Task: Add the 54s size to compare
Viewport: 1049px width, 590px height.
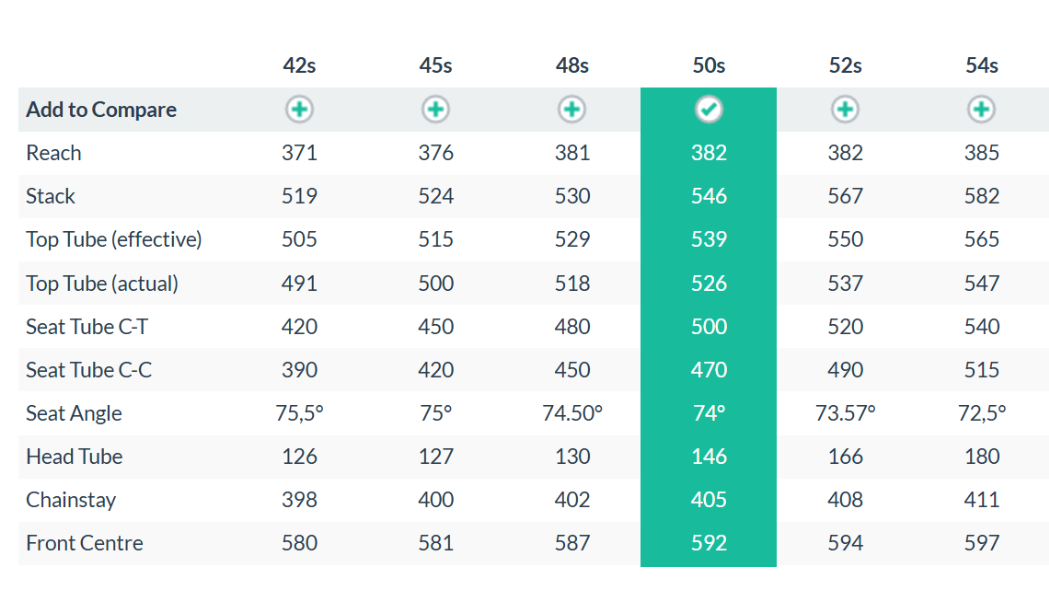Action: click(981, 109)
